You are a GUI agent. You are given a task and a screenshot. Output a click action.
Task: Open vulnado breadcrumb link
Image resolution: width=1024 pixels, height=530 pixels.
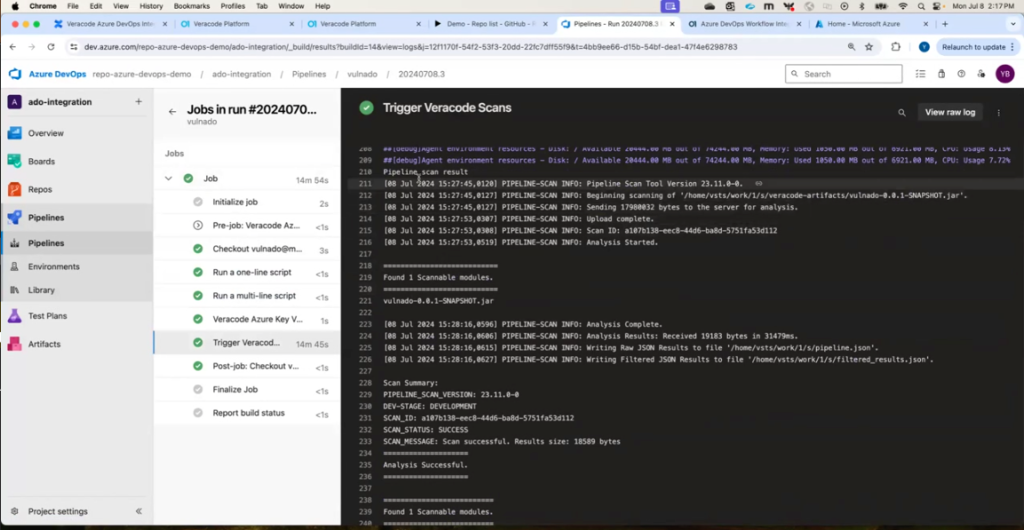[362, 74]
